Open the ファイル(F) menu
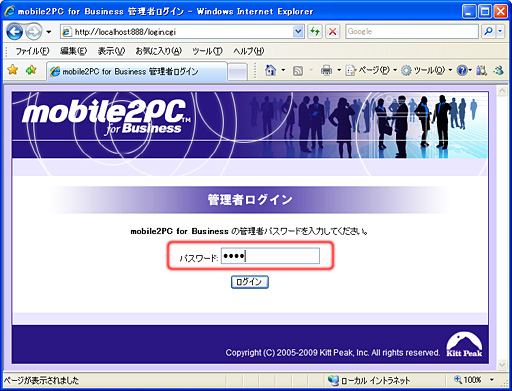This screenshot has width=512, height=391. (x=32, y=51)
